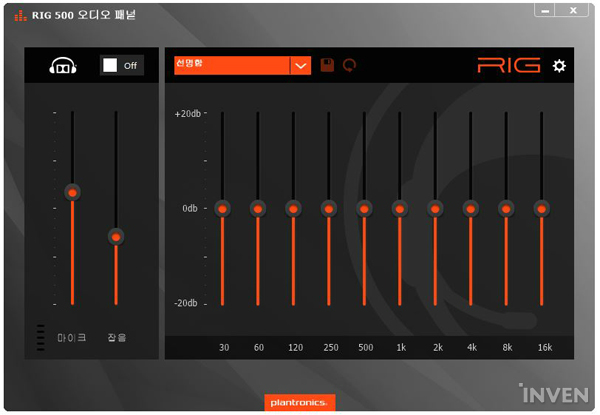Click the 30 Hz equalizer slider knob
This screenshot has height=415, width=600.
tap(222, 209)
